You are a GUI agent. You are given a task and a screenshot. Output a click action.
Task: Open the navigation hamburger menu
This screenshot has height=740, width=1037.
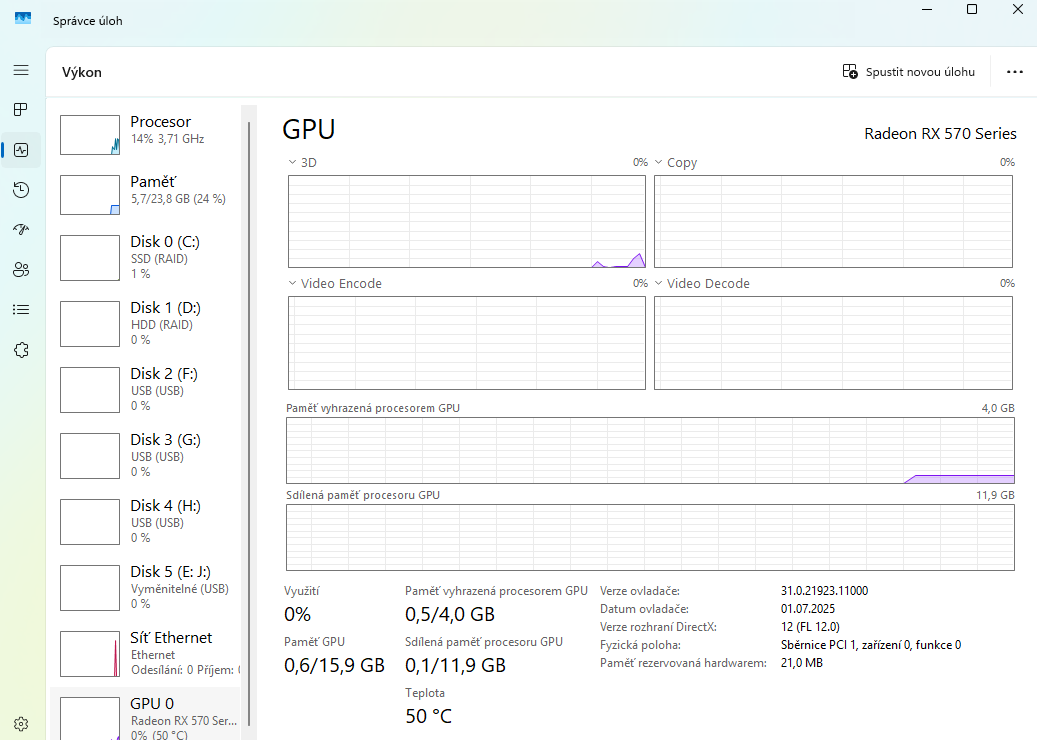click(x=21, y=70)
